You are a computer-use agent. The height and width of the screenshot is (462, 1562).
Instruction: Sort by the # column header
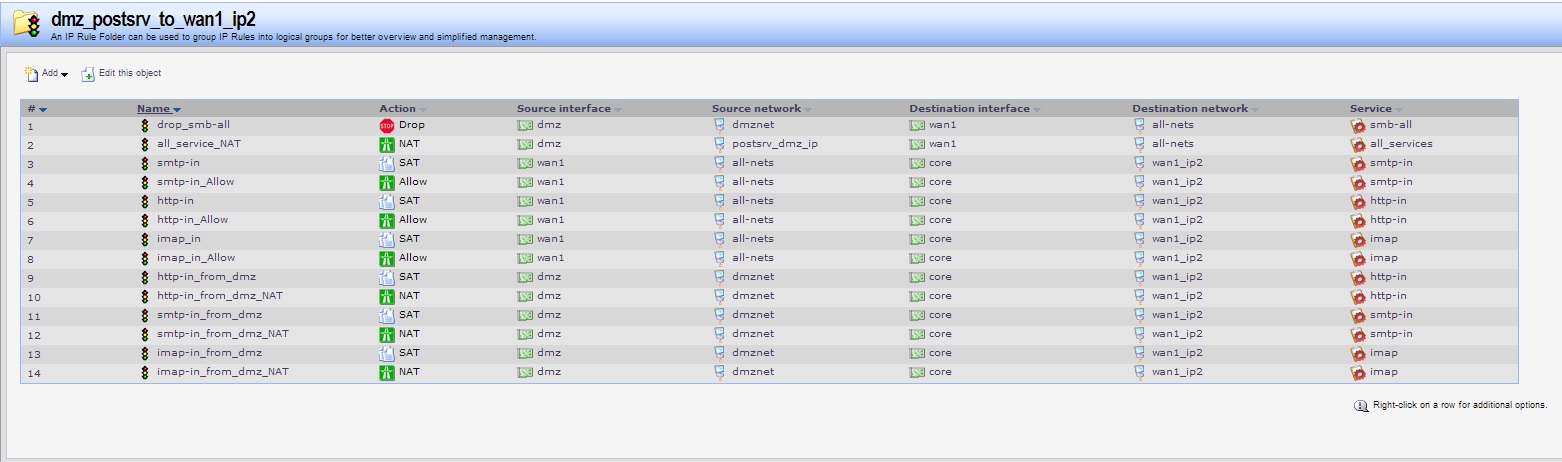(32, 109)
